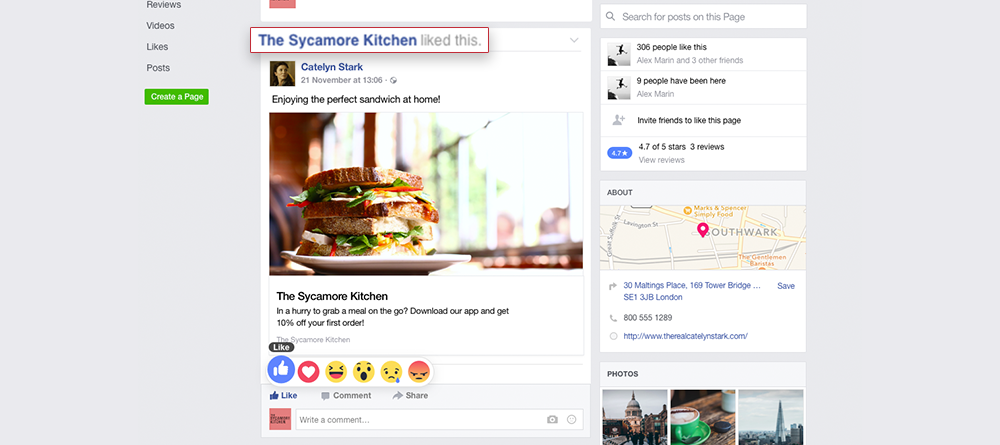1000x445 pixels.
Task: Click the green Create a Page button
Action: point(177,97)
